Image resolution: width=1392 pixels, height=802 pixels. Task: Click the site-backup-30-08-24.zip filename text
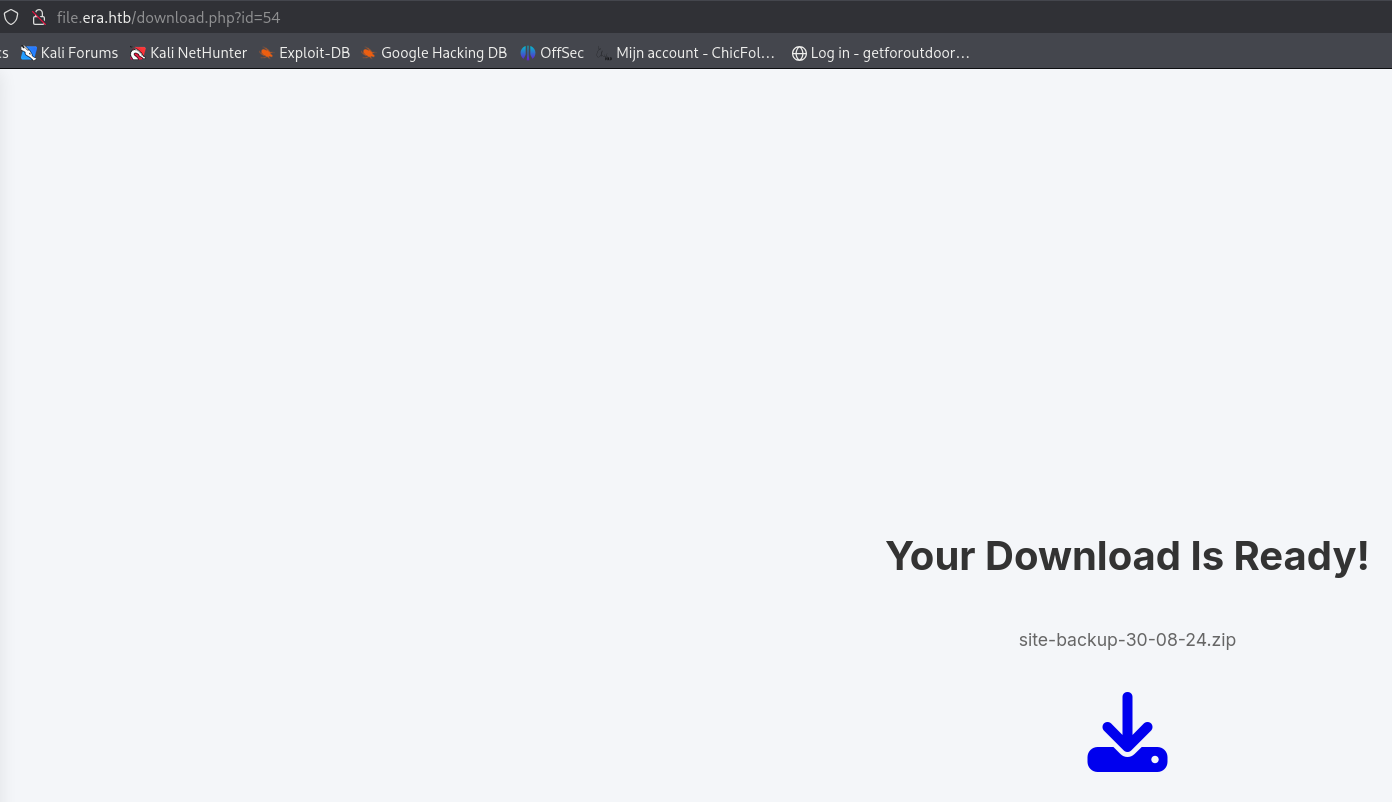(x=1127, y=640)
